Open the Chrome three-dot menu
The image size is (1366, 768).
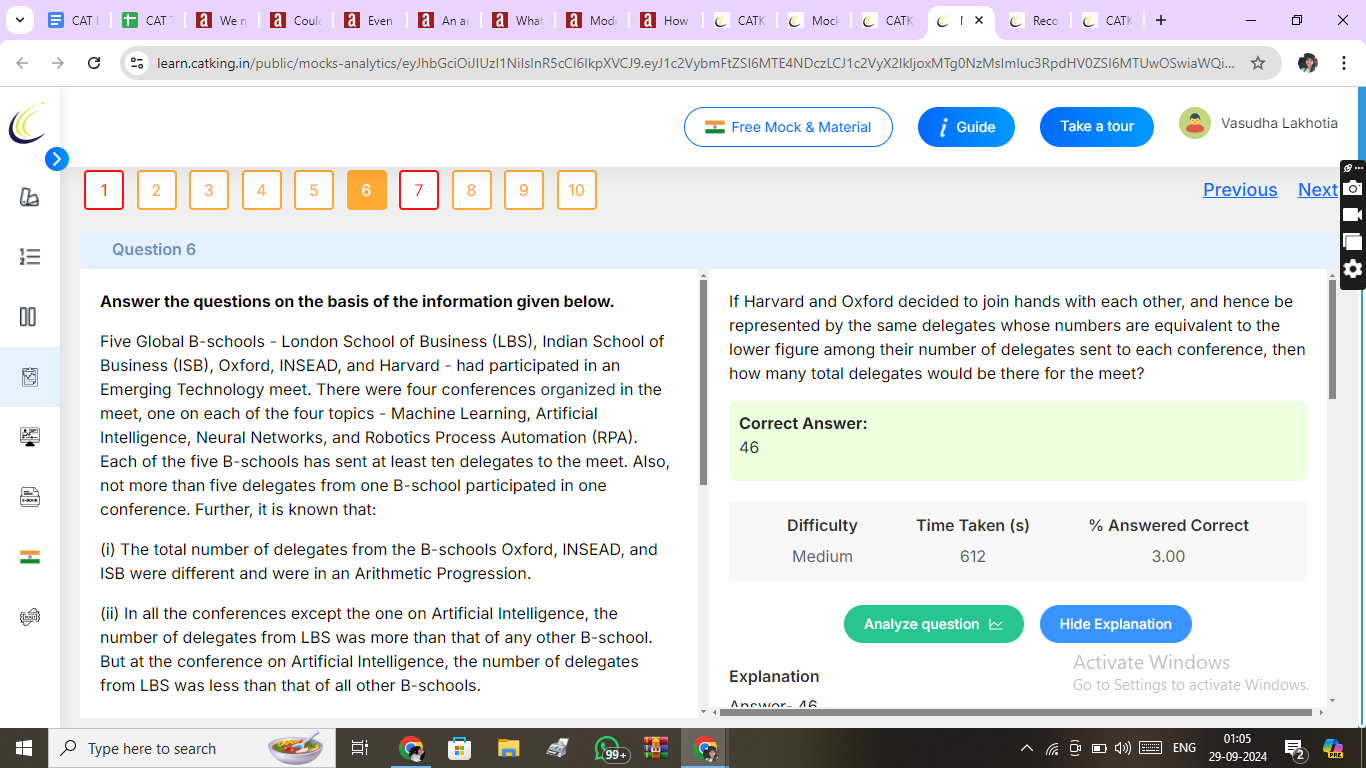[1346, 63]
